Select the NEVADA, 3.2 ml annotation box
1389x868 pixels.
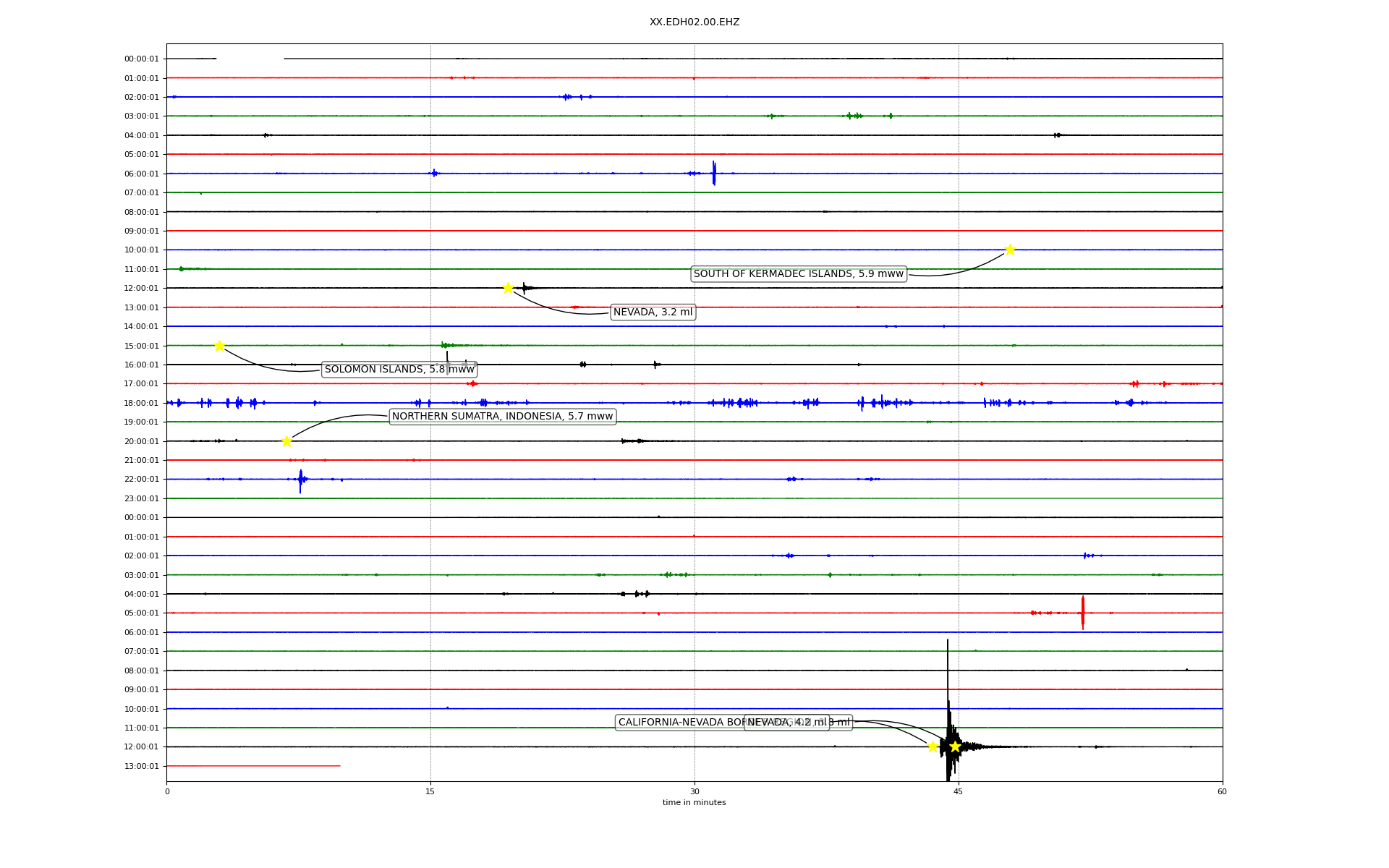[x=653, y=312]
